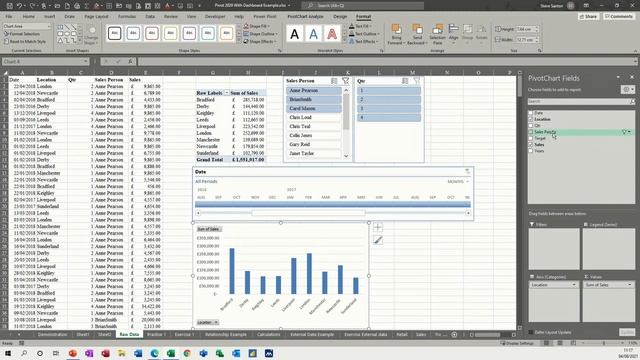Switch to the PivotChart Analyze tab
Image resolution: width=640 pixels, height=360 pixels.
(305, 16)
